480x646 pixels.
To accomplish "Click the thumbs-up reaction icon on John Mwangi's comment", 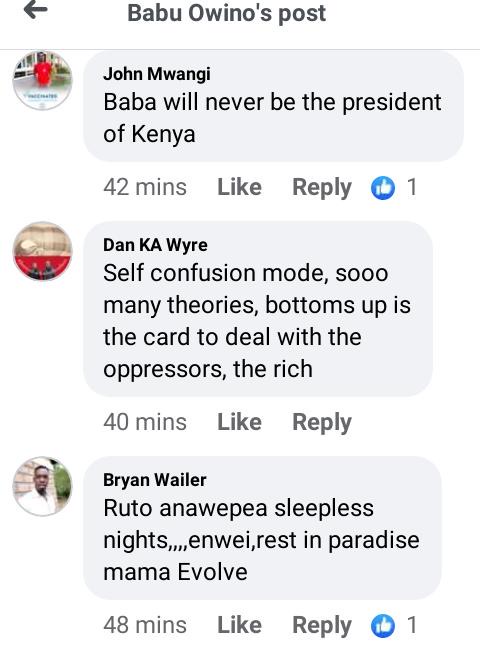I will click(x=383, y=188).
